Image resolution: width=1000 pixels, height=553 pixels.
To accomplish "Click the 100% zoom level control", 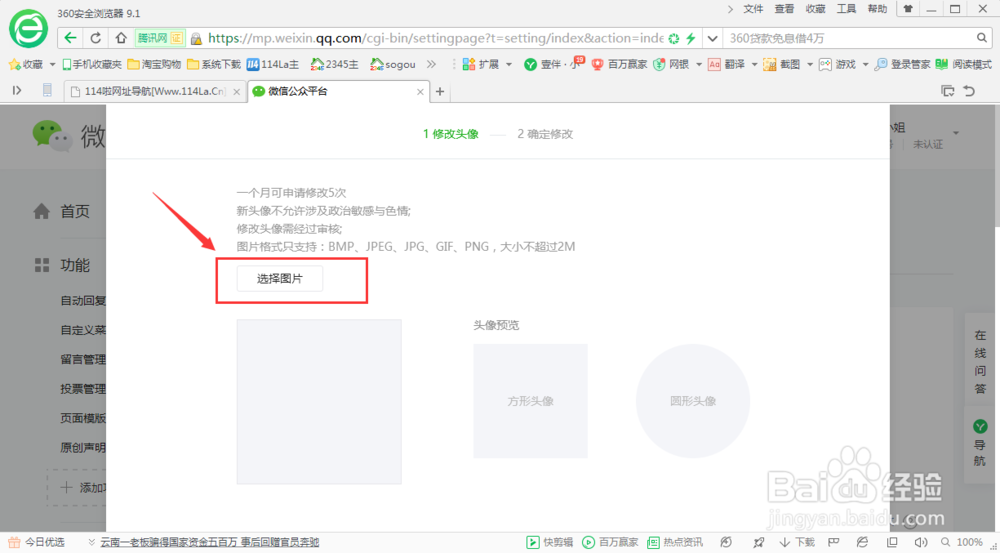I will coord(963,542).
